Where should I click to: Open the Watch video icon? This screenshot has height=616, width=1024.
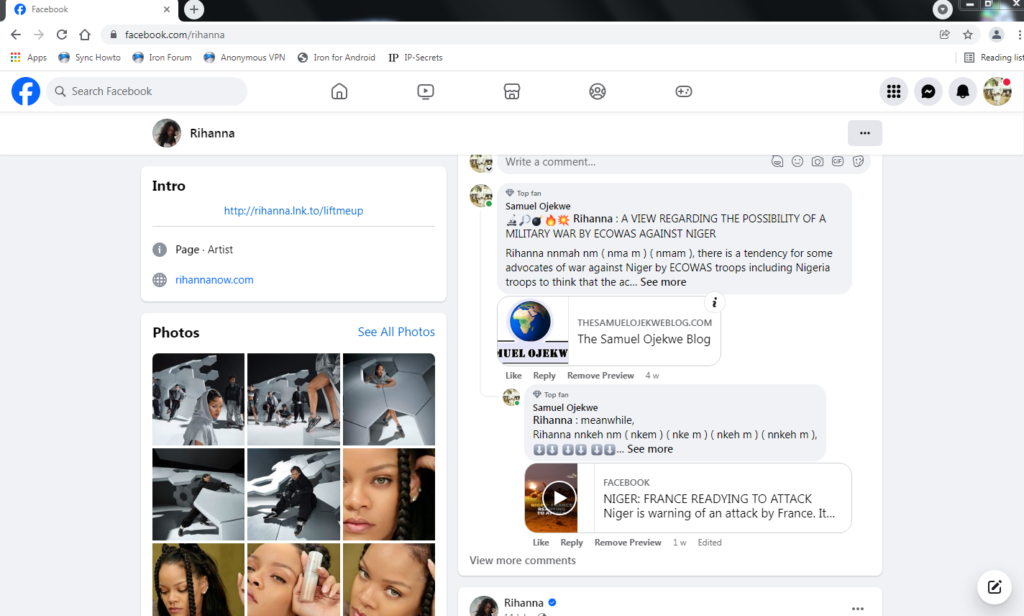pyautogui.click(x=425, y=91)
